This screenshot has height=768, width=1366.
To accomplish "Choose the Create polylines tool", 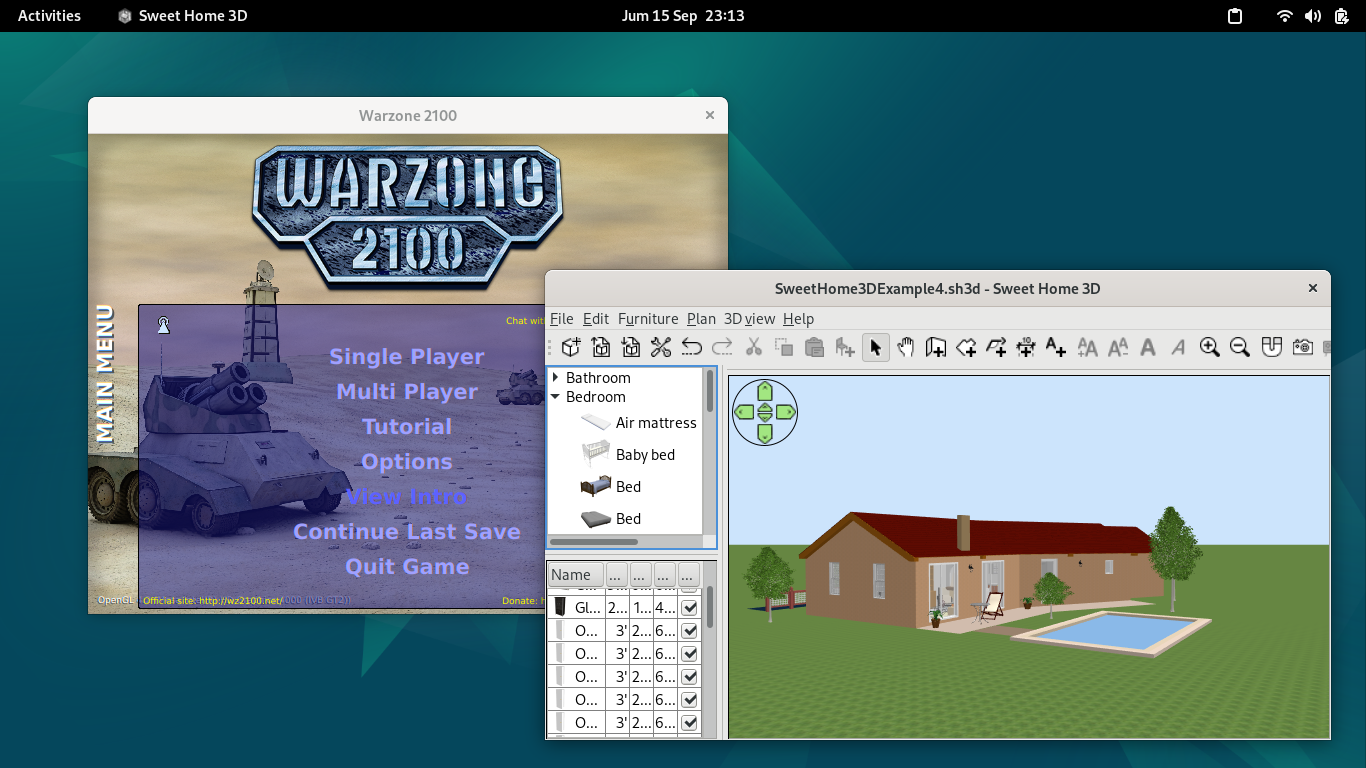I will tap(996, 347).
